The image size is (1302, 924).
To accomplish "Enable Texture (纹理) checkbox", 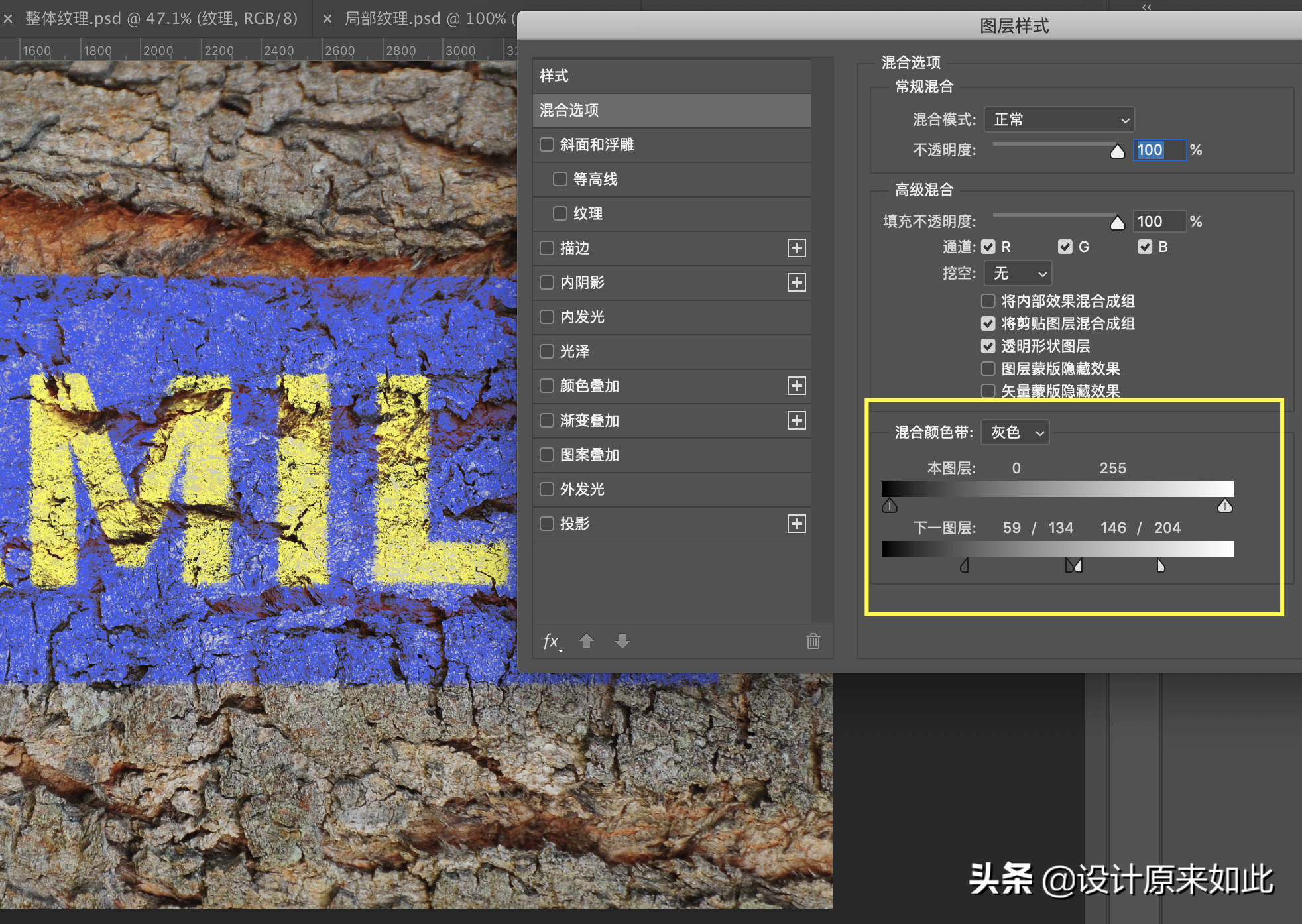I will point(560,213).
